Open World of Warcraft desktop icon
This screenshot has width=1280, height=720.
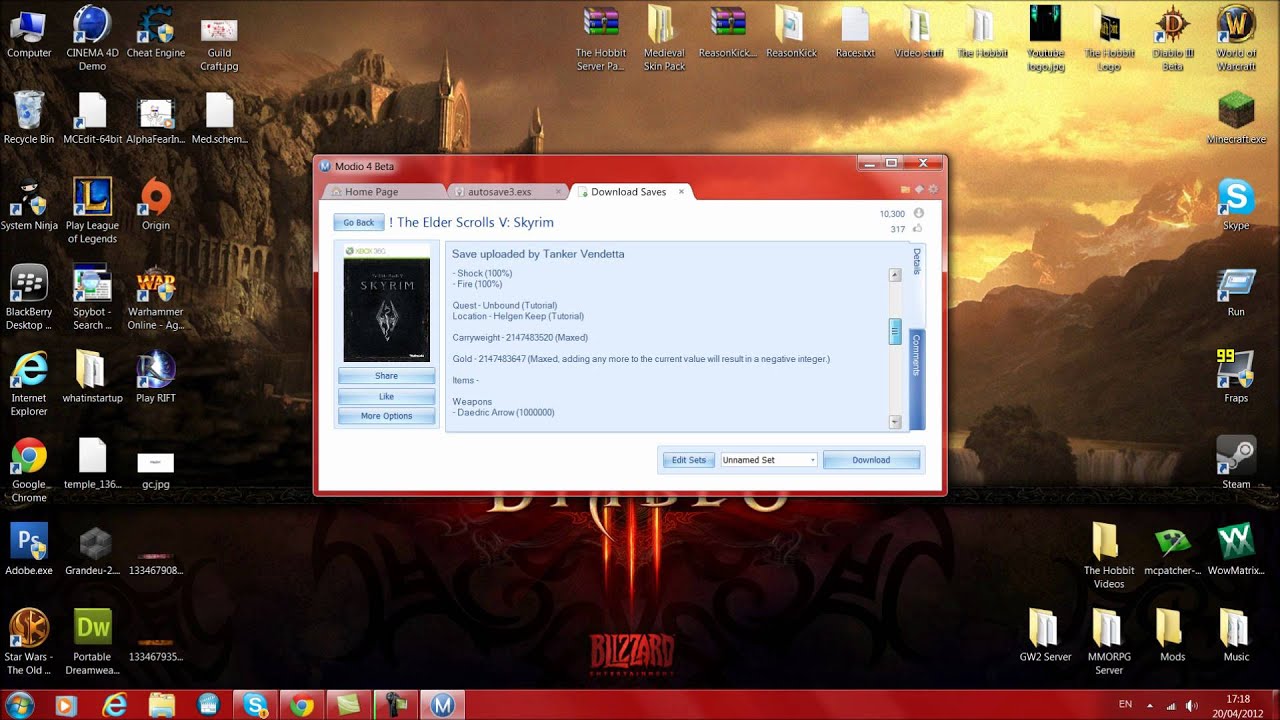[x=1236, y=38]
